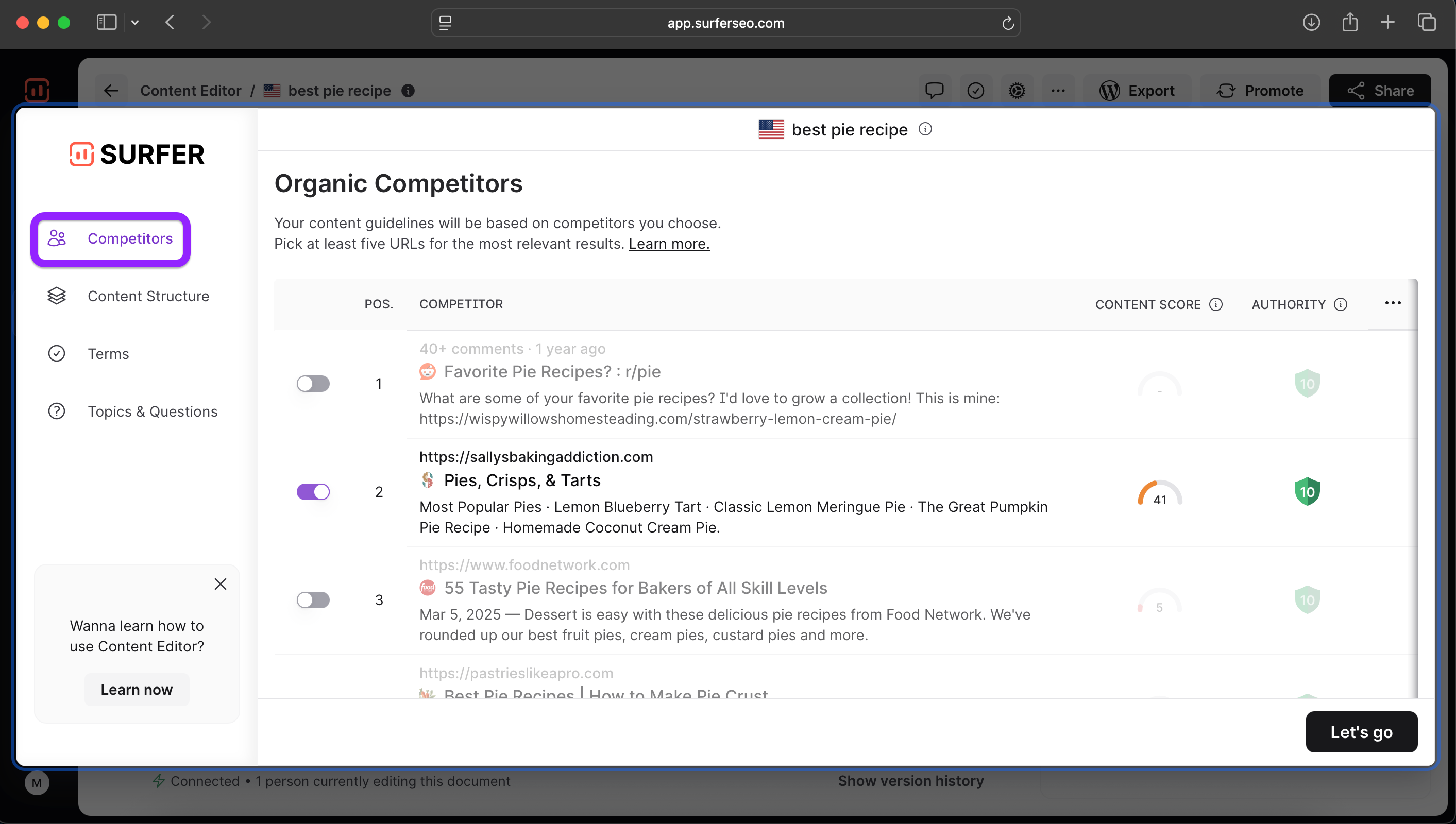The height and width of the screenshot is (824, 1456).
Task: Click the Surfer logo in modal sidebar
Action: pyautogui.click(x=137, y=154)
